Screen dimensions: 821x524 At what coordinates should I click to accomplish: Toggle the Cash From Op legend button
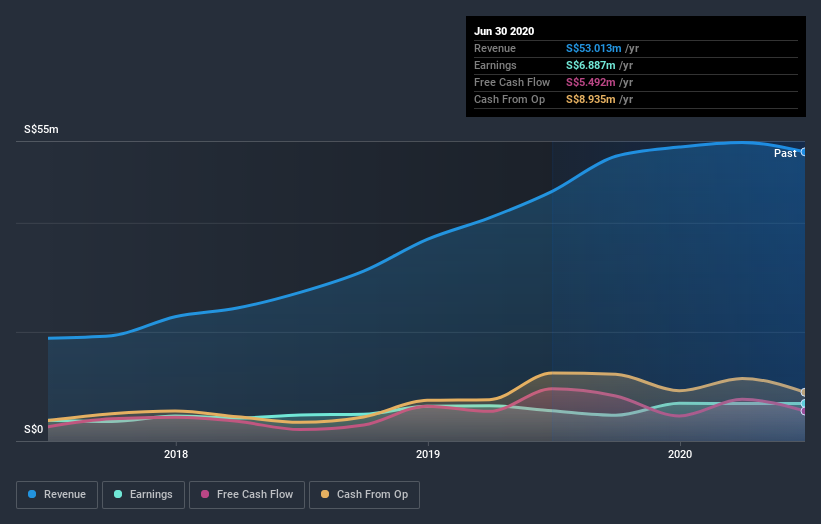tap(364, 495)
